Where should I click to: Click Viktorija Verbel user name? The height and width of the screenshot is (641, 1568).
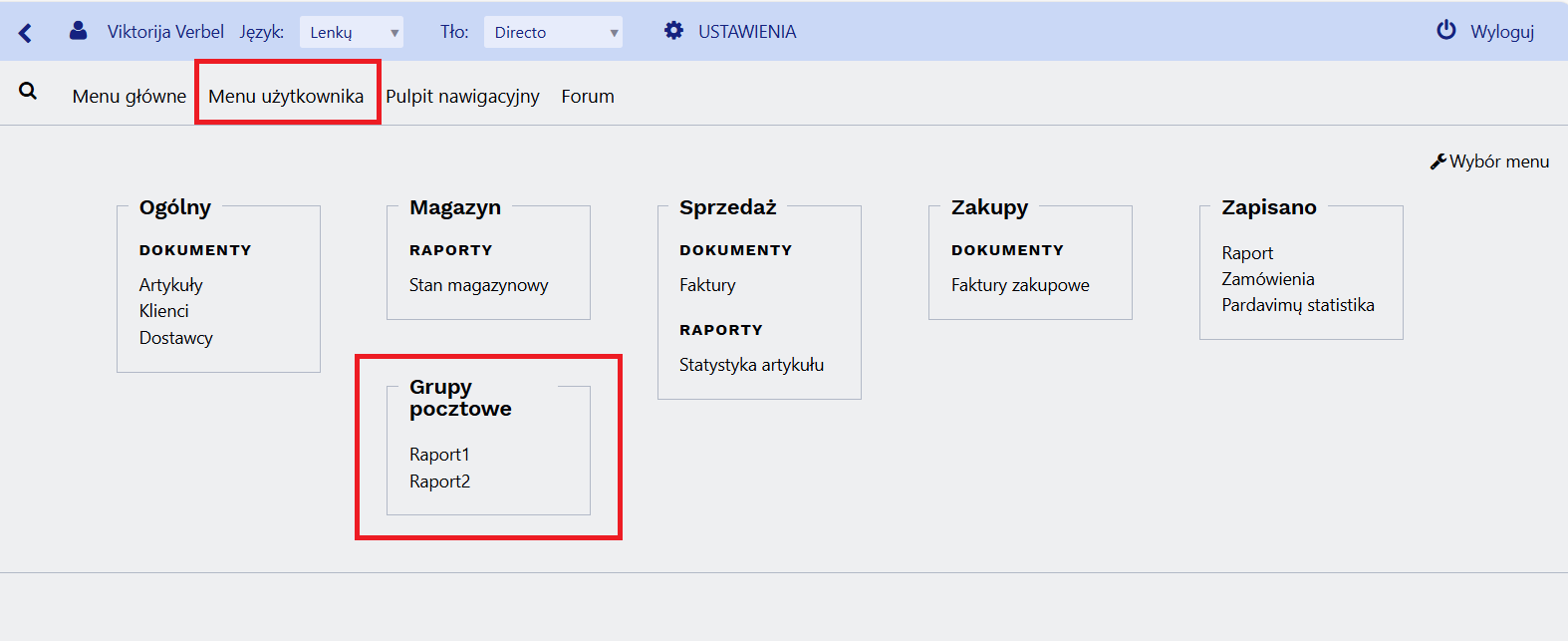coord(165,32)
